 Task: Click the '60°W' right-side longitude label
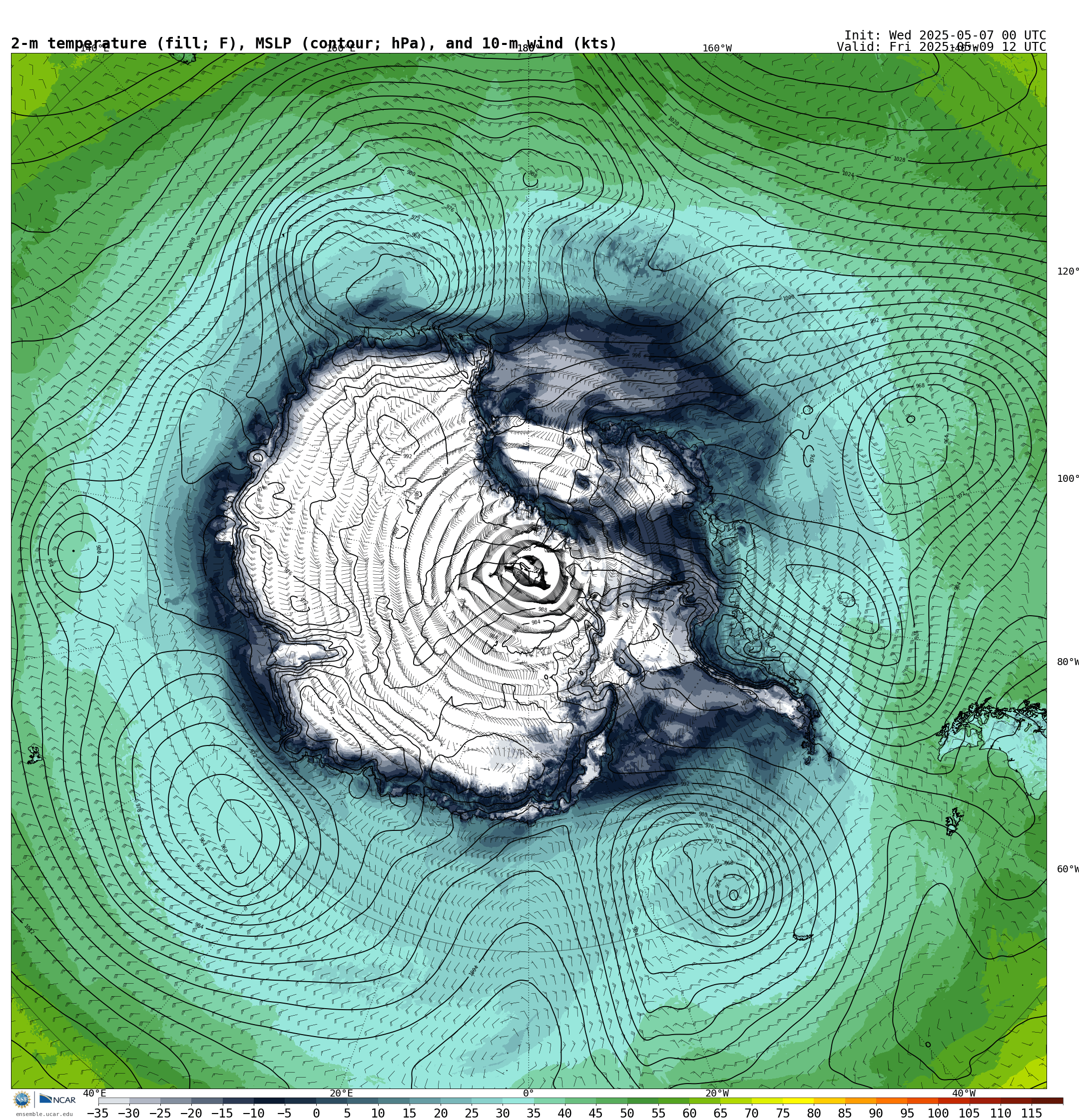tap(1068, 869)
